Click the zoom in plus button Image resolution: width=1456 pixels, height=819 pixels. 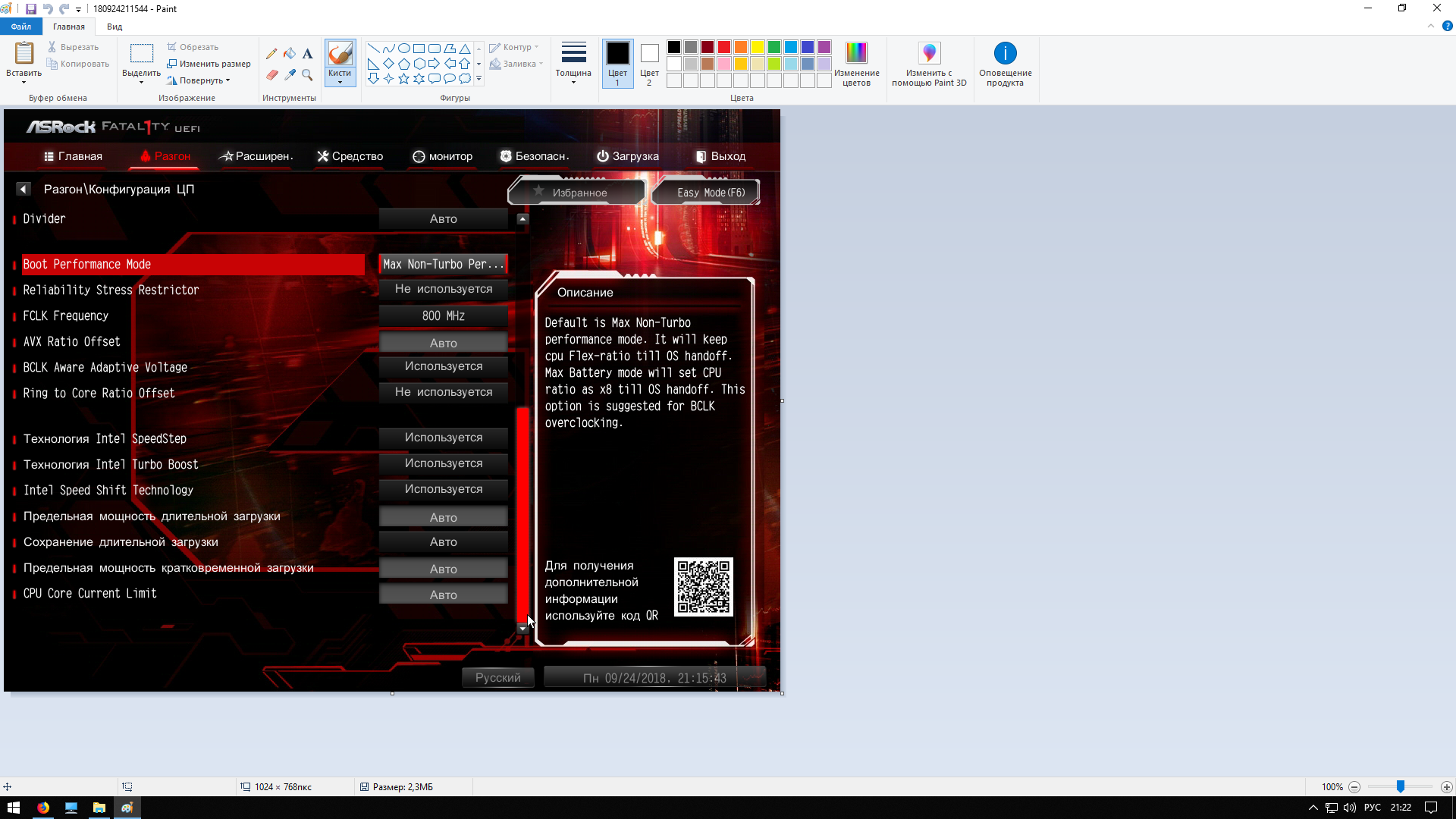pyautogui.click(x=1446, y=787)
